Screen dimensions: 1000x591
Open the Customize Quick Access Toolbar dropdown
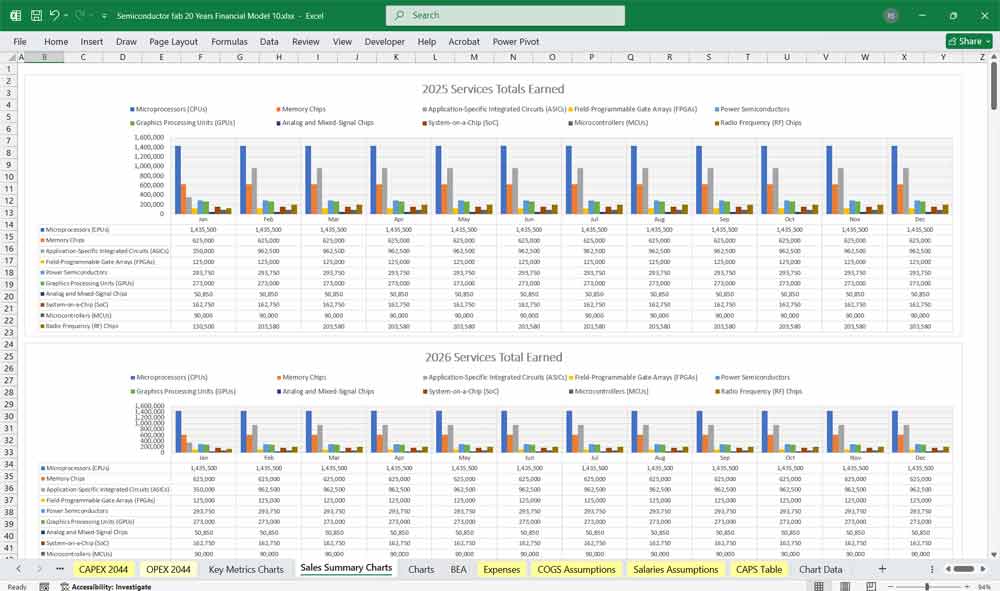pos(104,16)
